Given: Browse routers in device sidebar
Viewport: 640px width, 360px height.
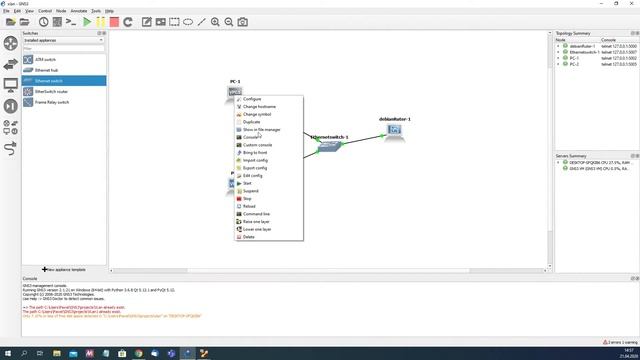Looking at the screenshot, I should [x=11, y=43].
